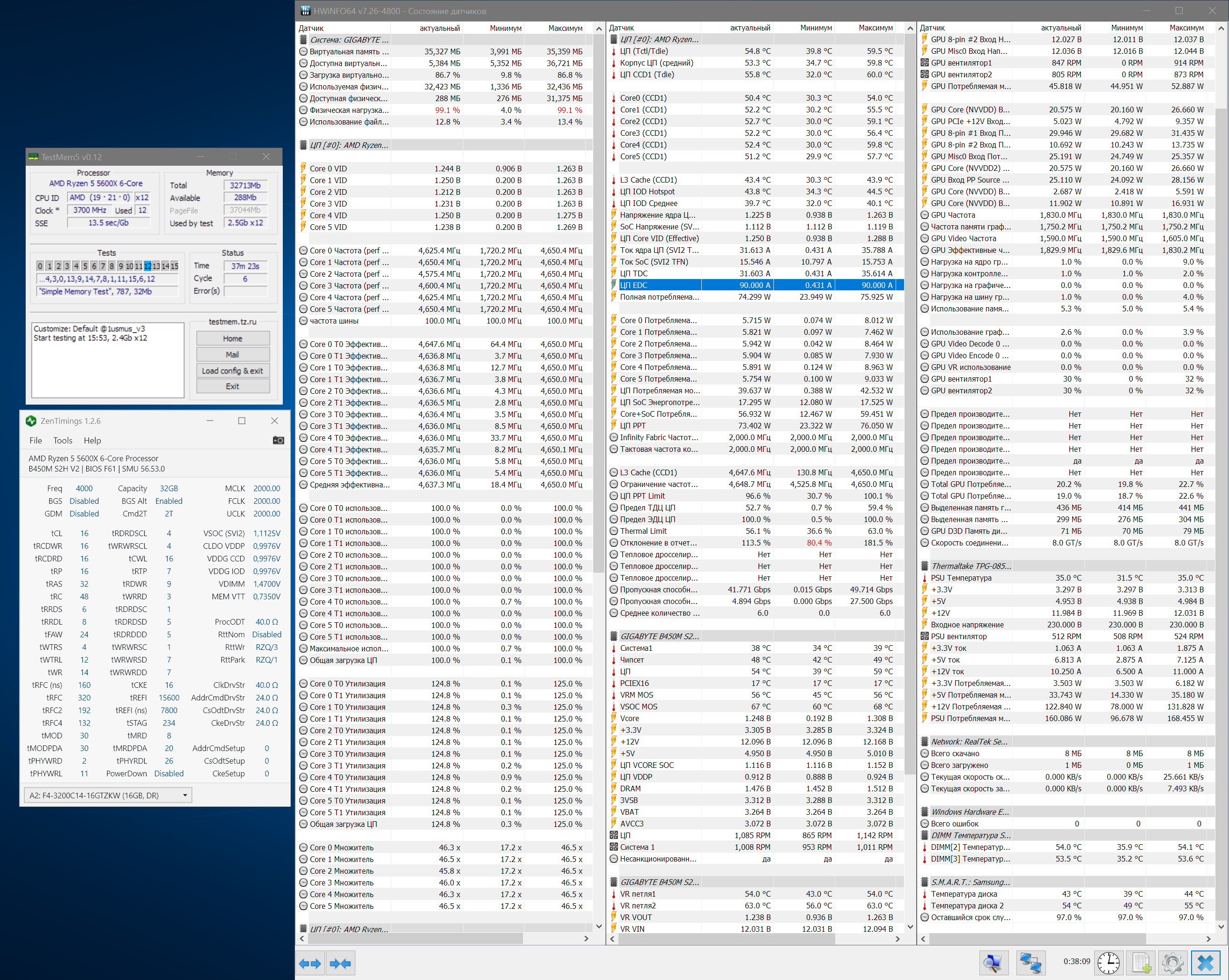Start logging with the sheet-plus icon
Screen dimensions: 1229x980
[1141, 963]
